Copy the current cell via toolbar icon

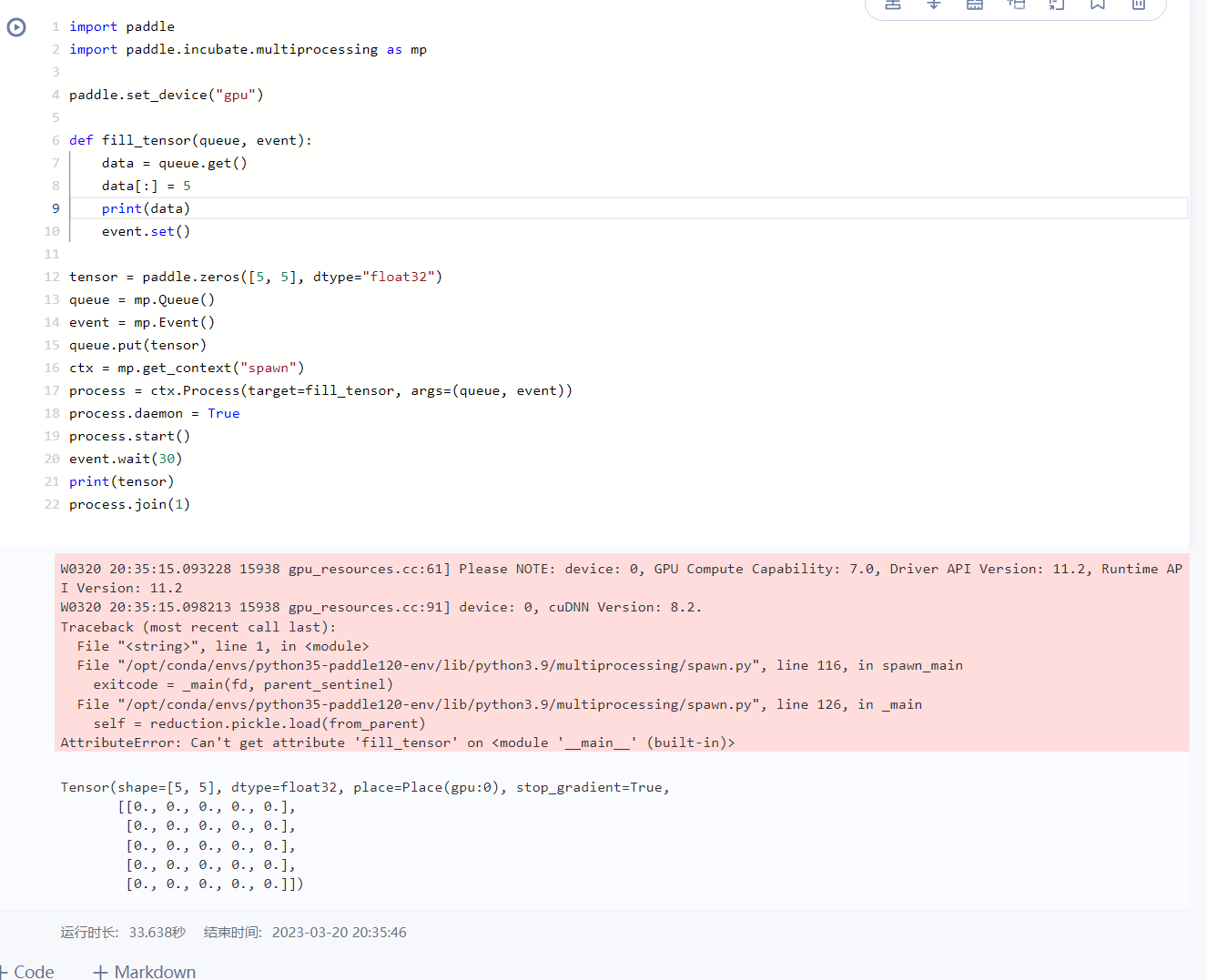pyautogui.click(x=1016, y=6)
